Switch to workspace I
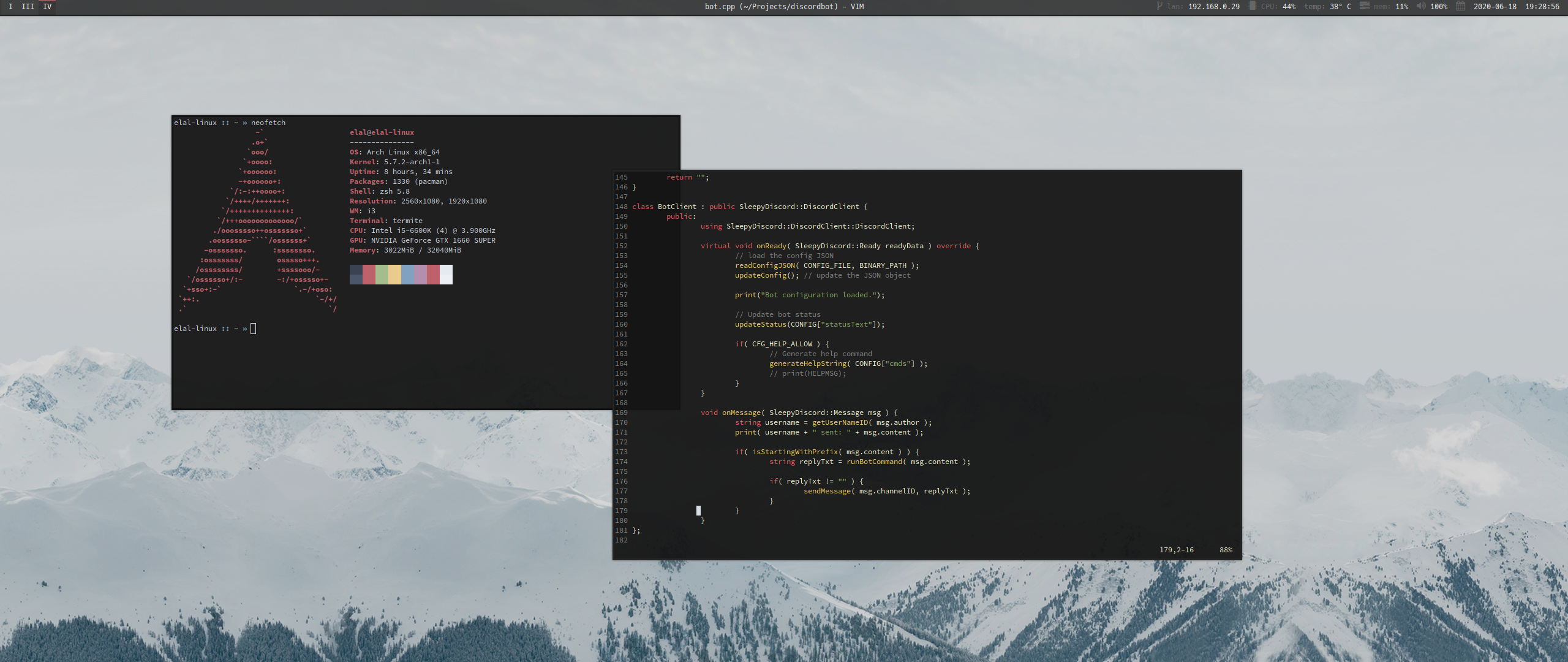This screenshot has width=1568, height=662. click(x=10, y=7)
